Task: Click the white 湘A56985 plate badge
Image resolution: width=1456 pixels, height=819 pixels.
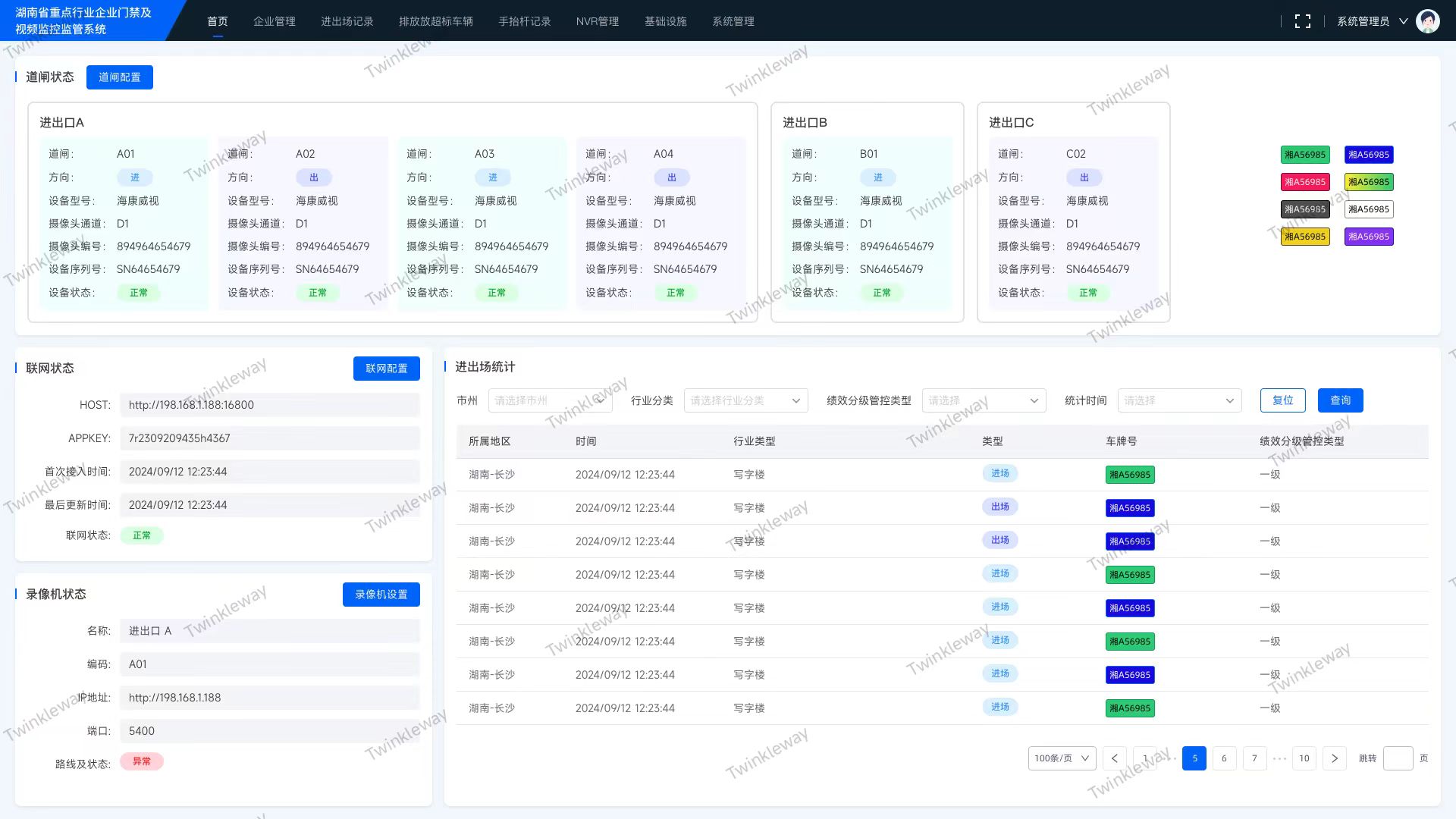Action: coord(1368,209)
